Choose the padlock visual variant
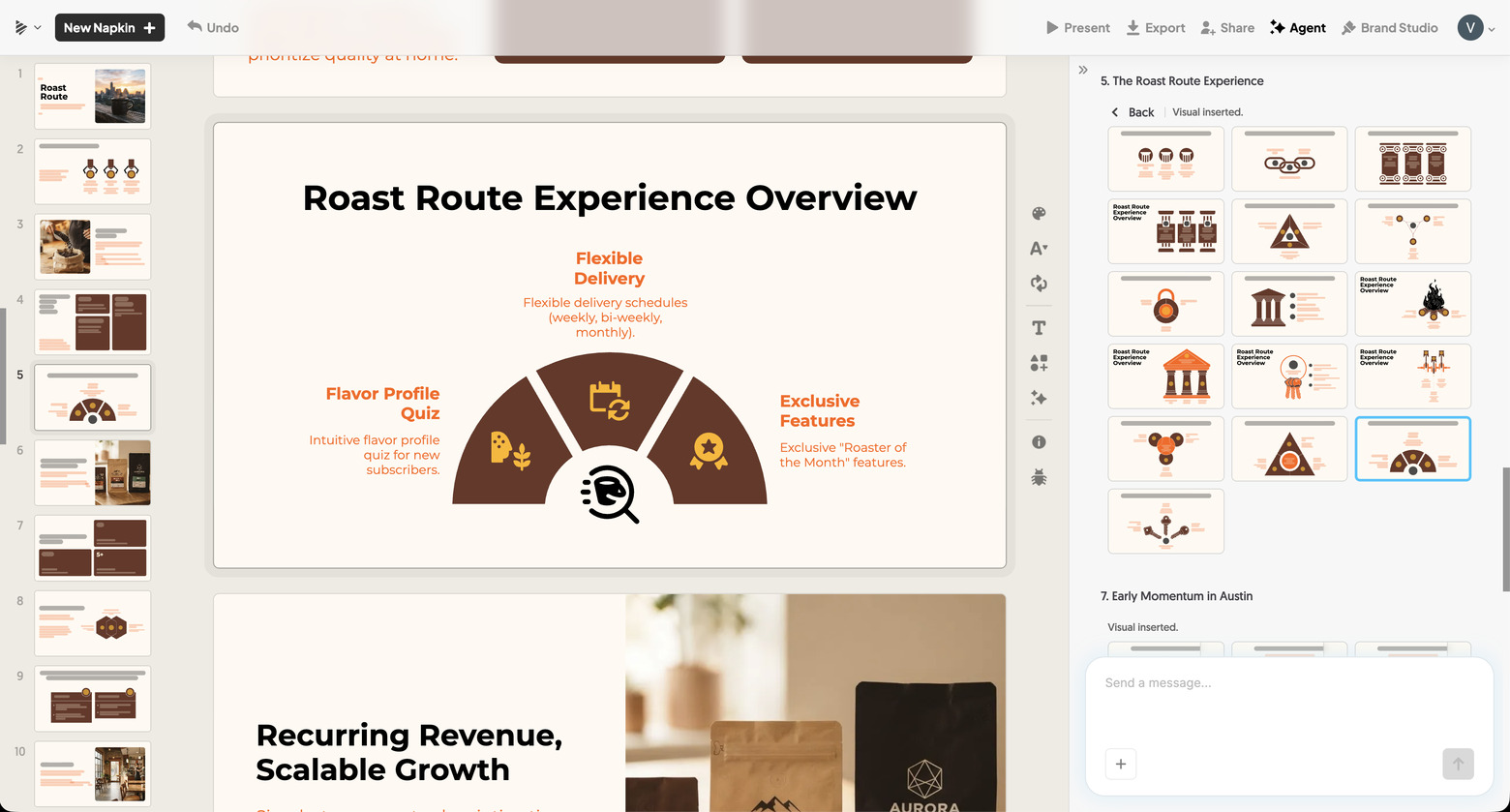The image size is (1510, 812). coord(1165,304)
